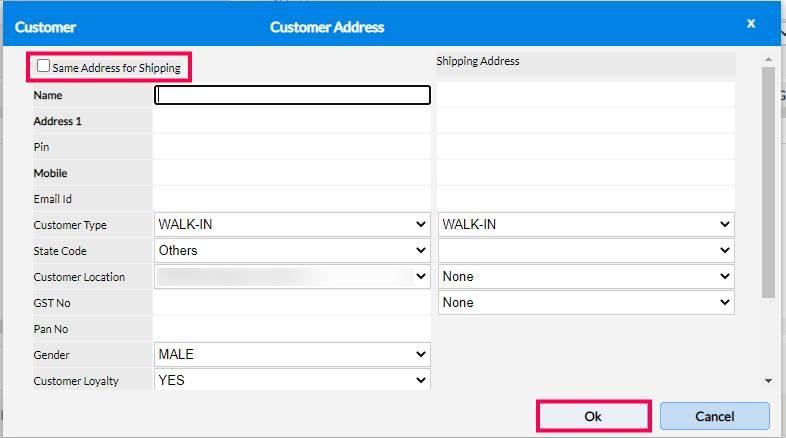Image resolution: width=786 pixels, height=438 pixels.
Task: Open the shipping WALK-IN type dropdown
Action: click(x=586, y=225)
